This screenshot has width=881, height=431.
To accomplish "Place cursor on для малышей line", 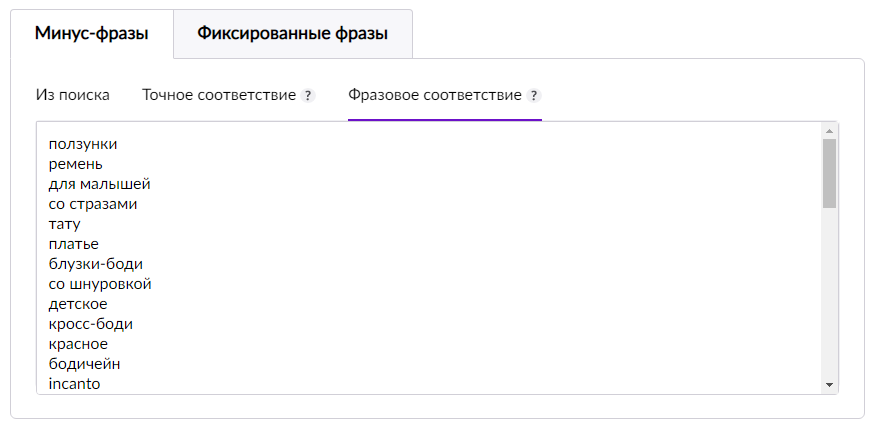I will [x=99, y=184].
